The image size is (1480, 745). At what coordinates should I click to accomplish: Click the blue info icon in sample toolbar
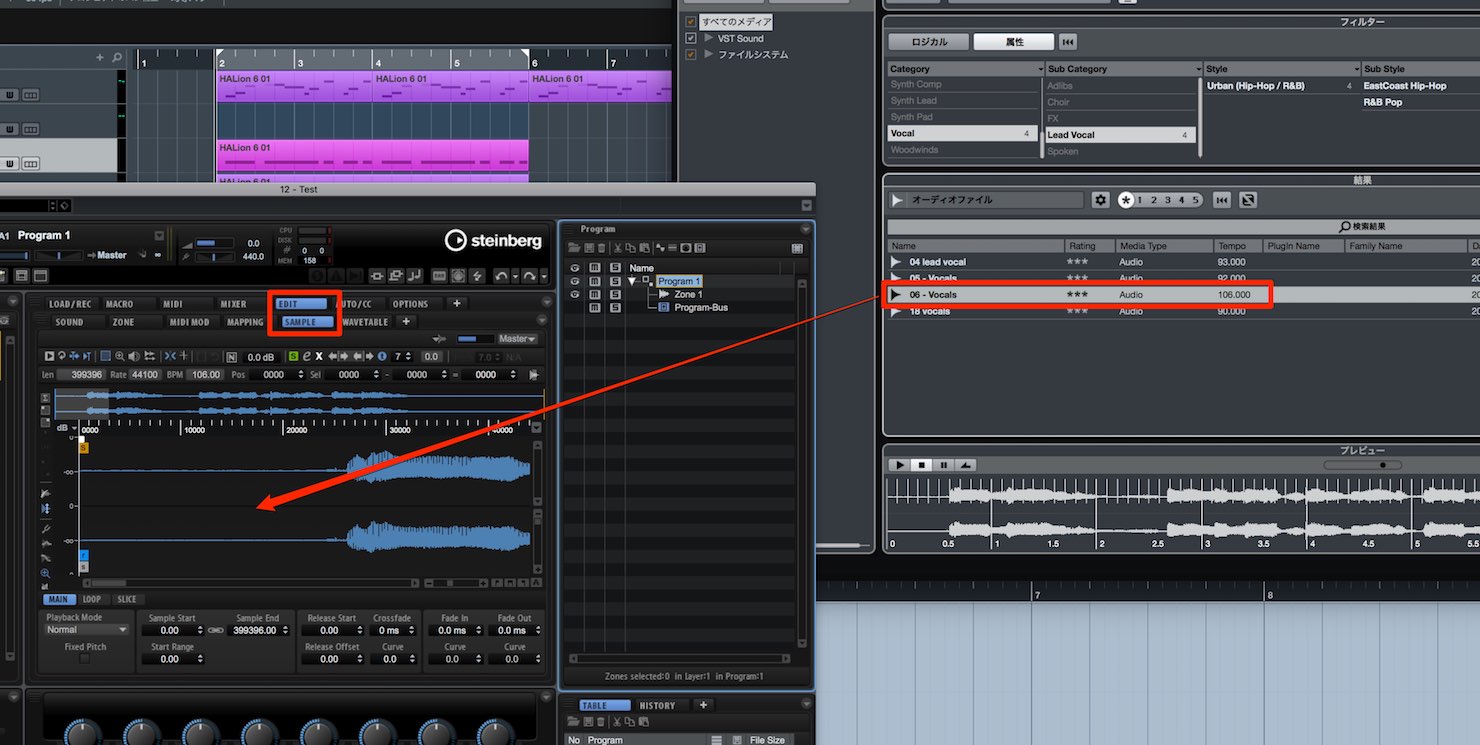point(382,356)
